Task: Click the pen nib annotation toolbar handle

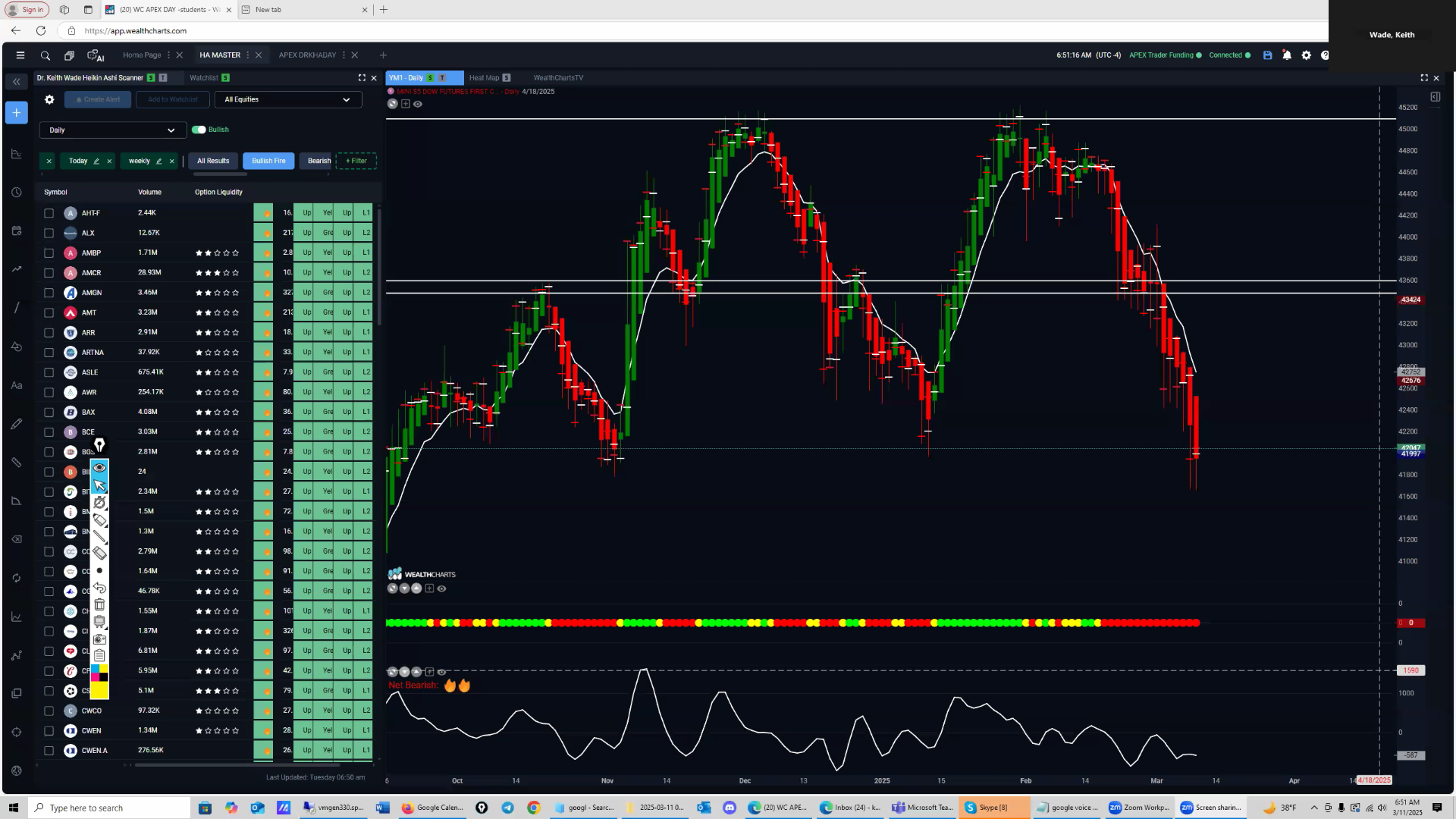Action: coord(99,445)
